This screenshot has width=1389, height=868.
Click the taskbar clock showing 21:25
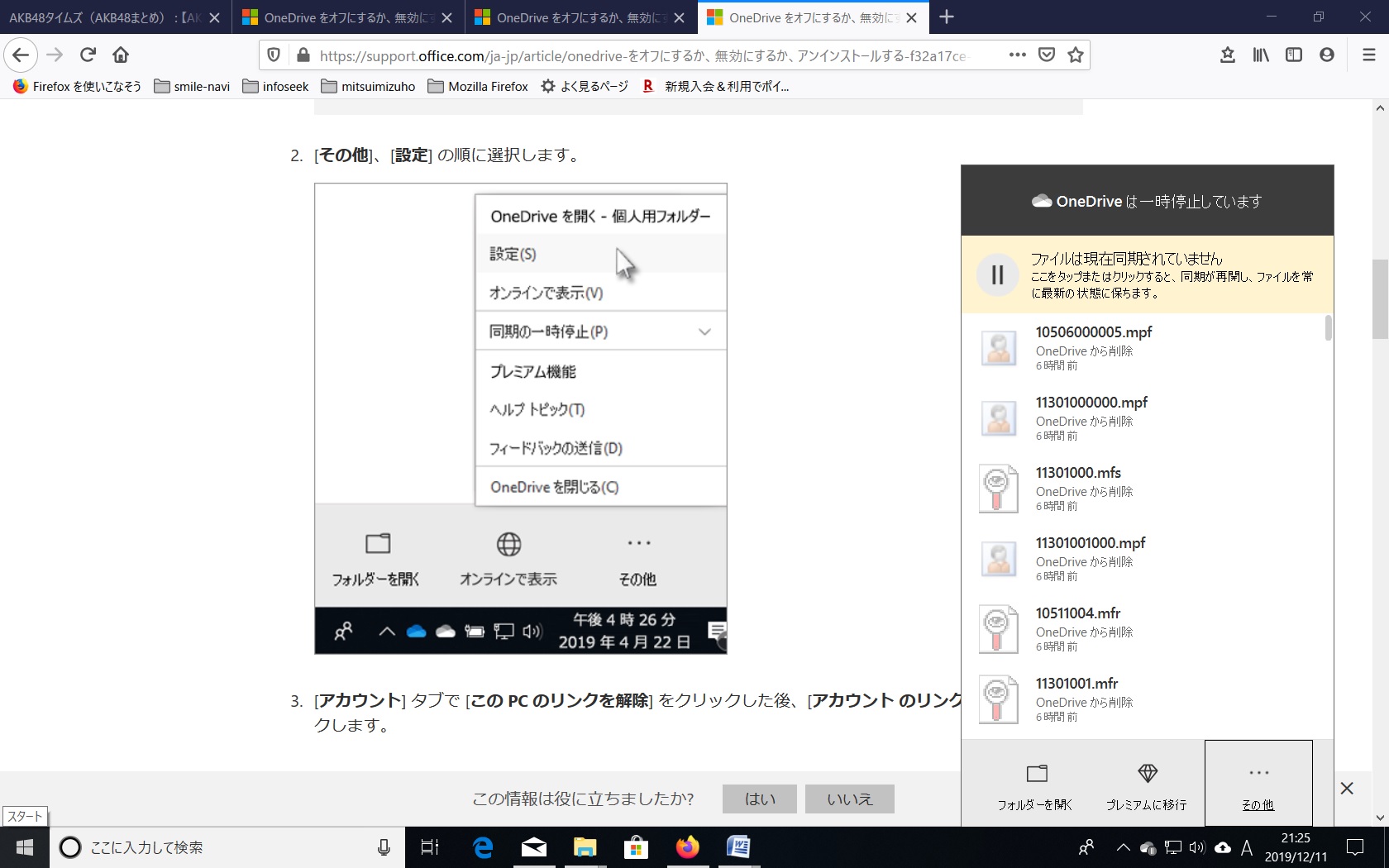click(x=1296, y=847)
